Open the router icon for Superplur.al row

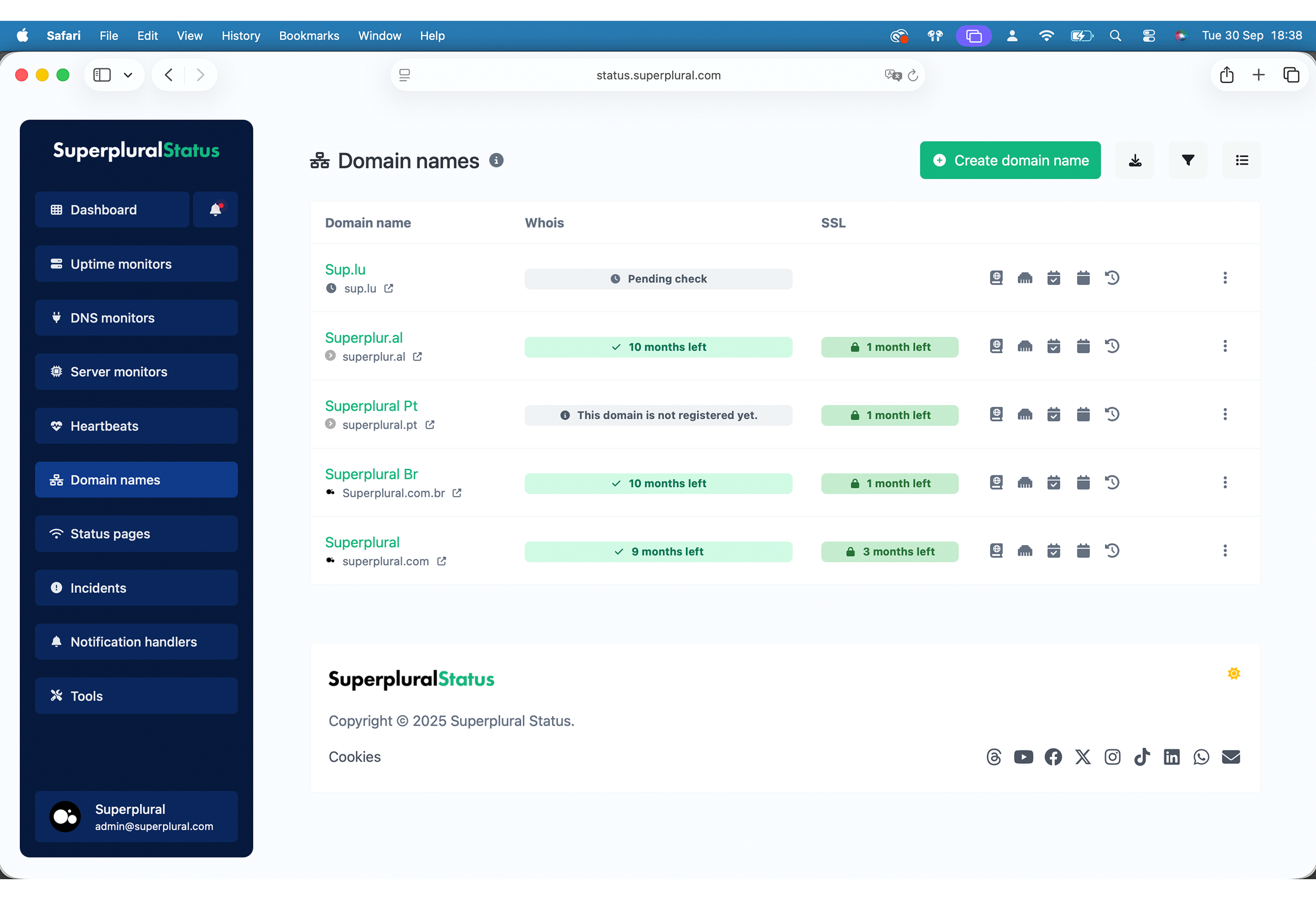coord(1025,346)
